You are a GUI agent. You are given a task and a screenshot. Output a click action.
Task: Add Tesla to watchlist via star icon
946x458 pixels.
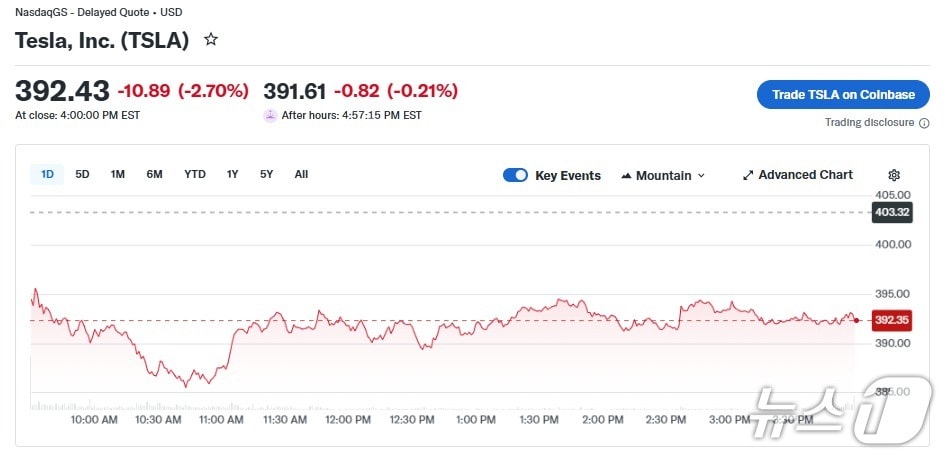tap(211, 40)
